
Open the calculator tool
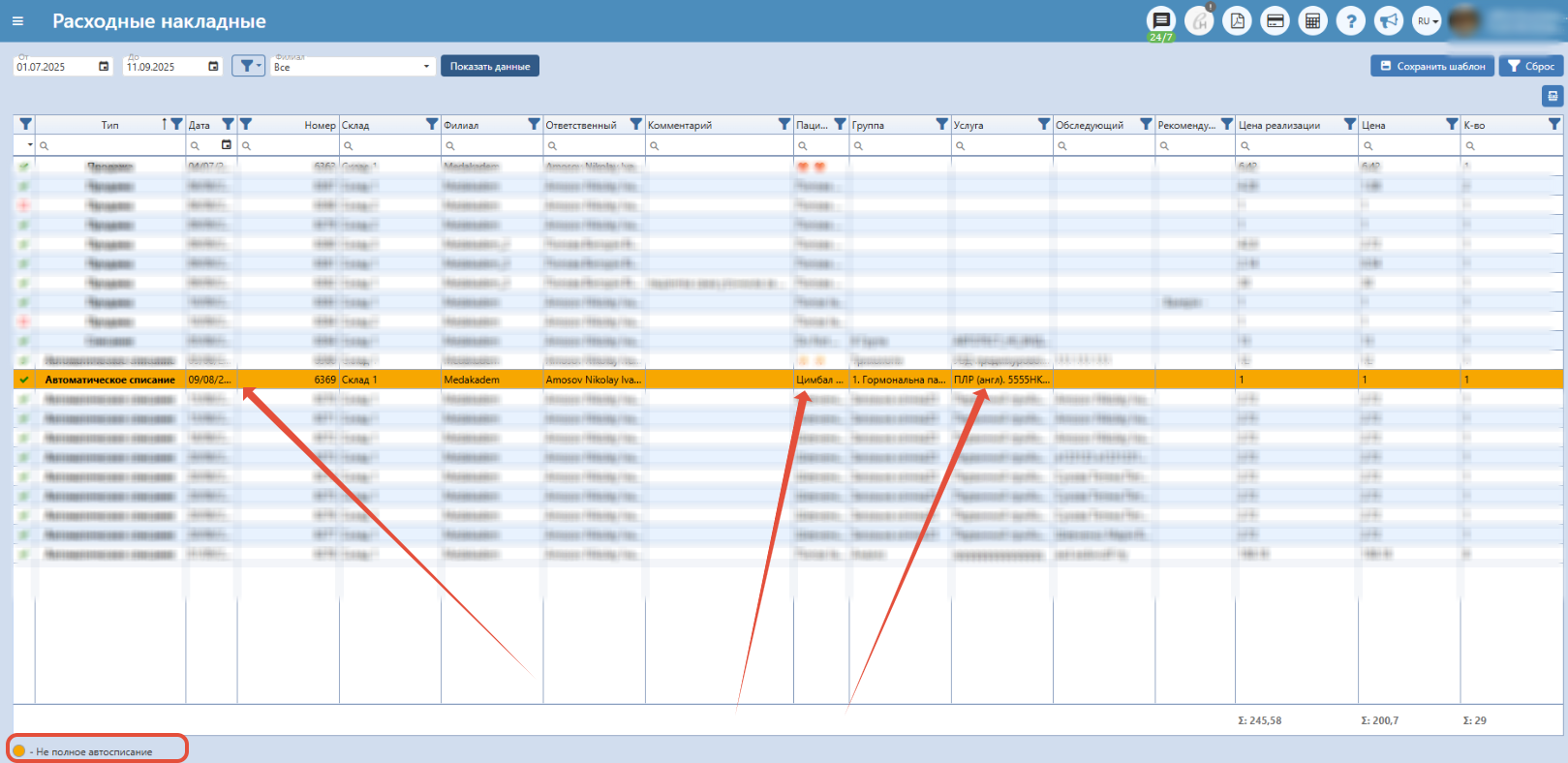point(1313,21)
